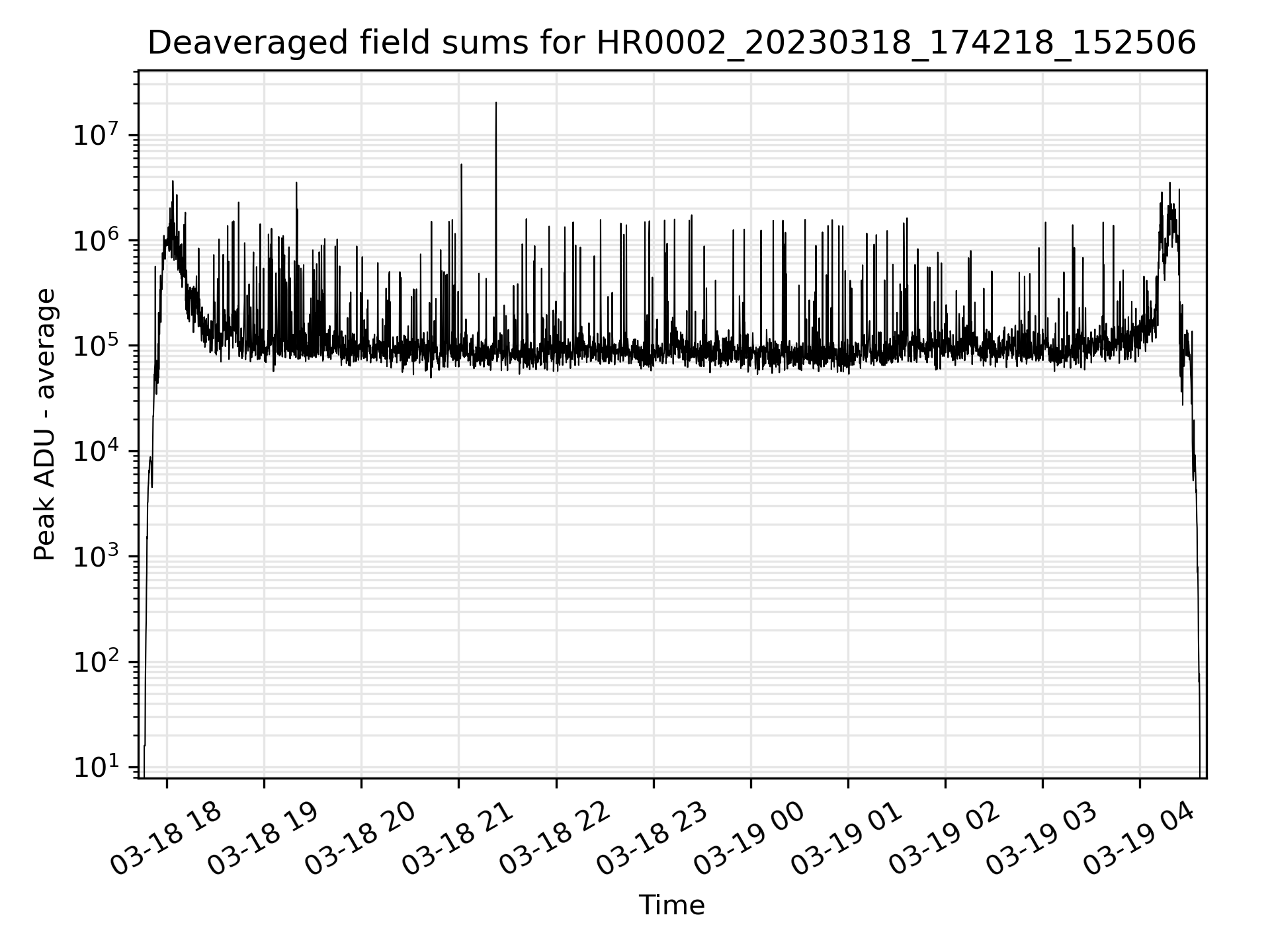Click the plot title 'Deaveraged field sums for HR0002_20230318_174218_152506'

click(671, 44)
